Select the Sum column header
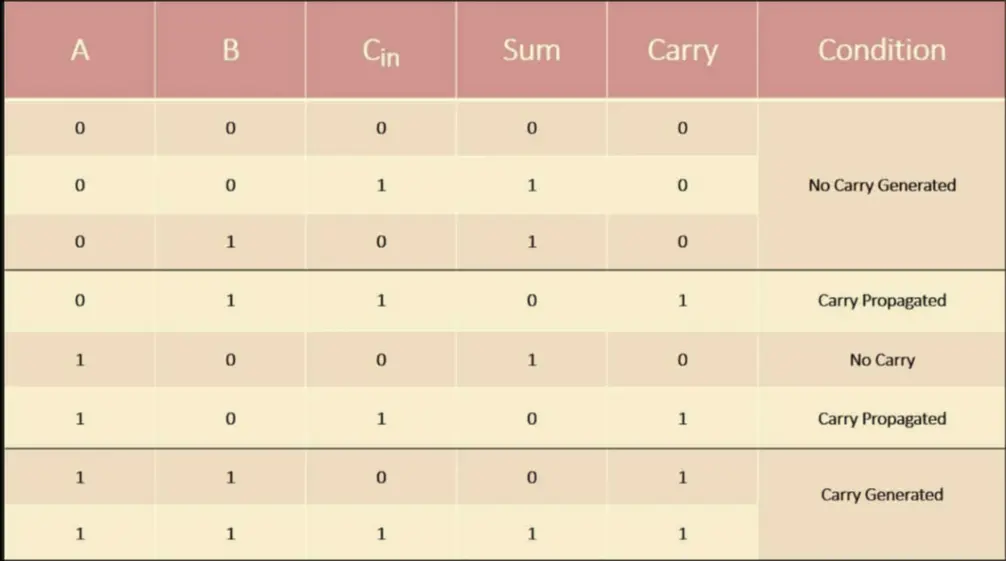 click(531, 51)
